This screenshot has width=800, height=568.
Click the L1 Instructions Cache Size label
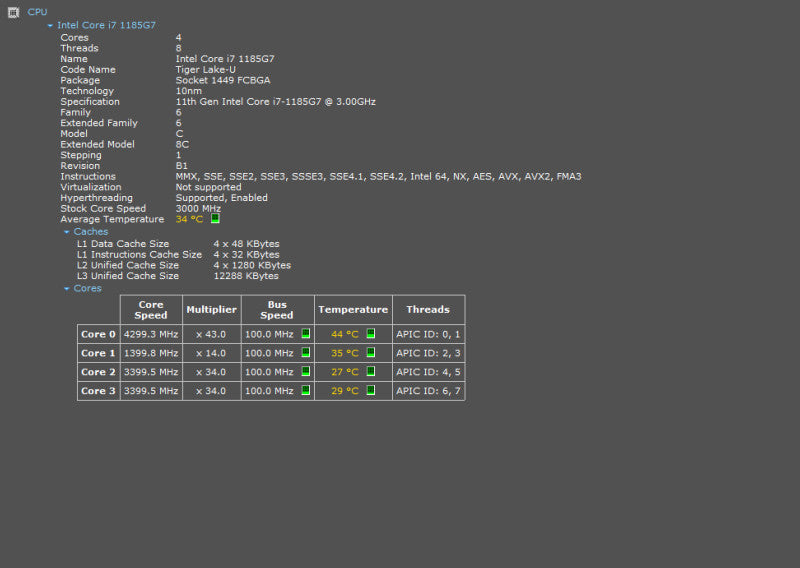click(x=139, y=255)
